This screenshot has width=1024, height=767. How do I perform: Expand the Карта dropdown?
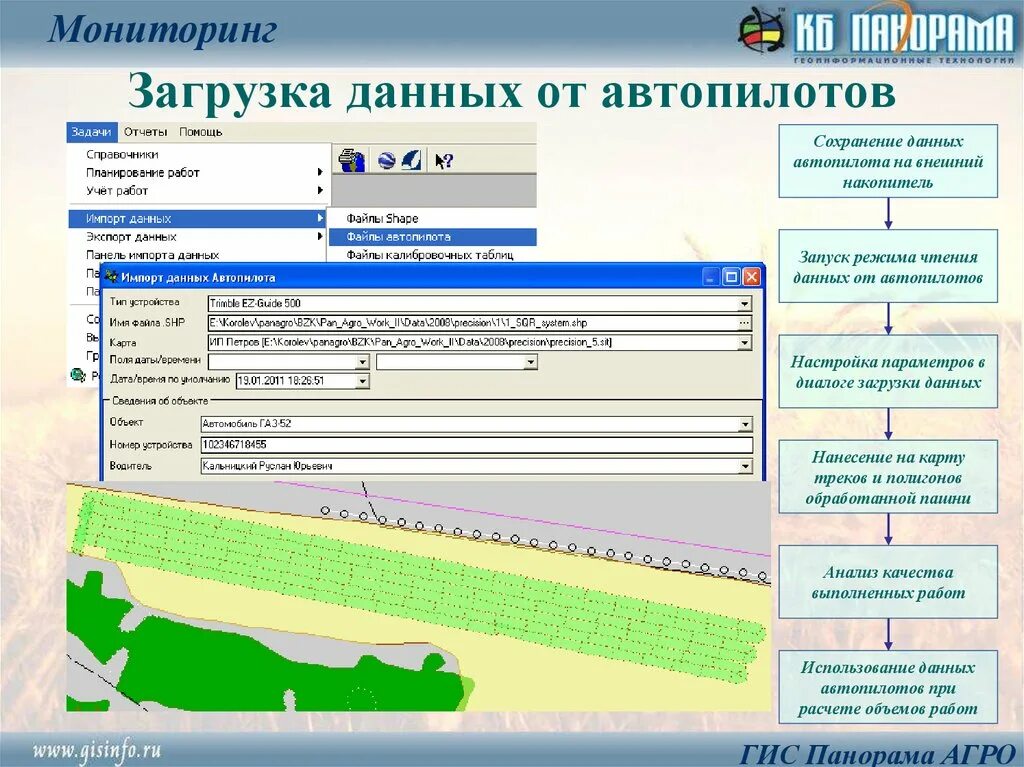pyautogui.click(x=744, y=342)
